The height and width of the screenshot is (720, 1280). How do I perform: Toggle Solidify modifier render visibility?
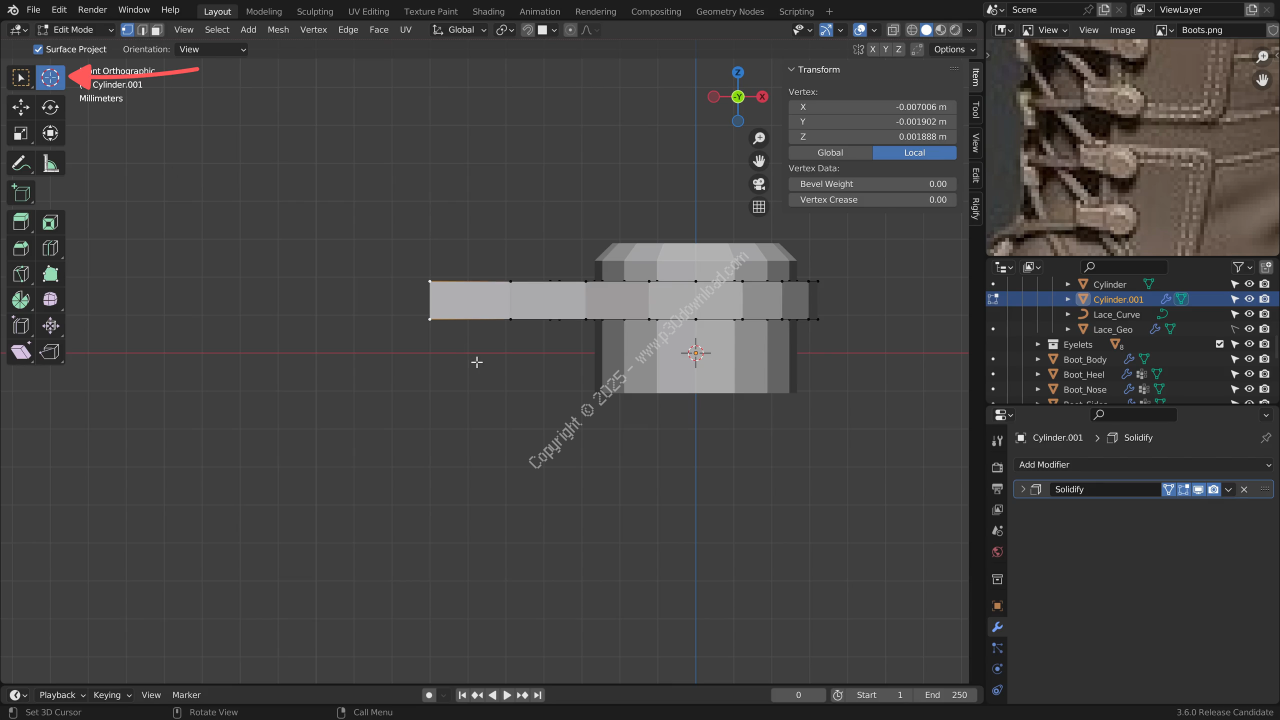[x=1213, y=489]
